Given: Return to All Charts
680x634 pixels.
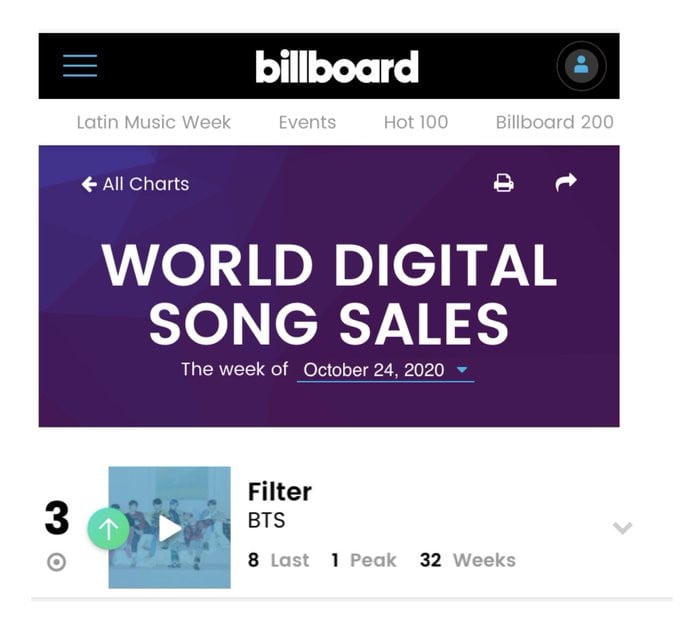Looking at the screenshot, I should [x=135, y=184].
